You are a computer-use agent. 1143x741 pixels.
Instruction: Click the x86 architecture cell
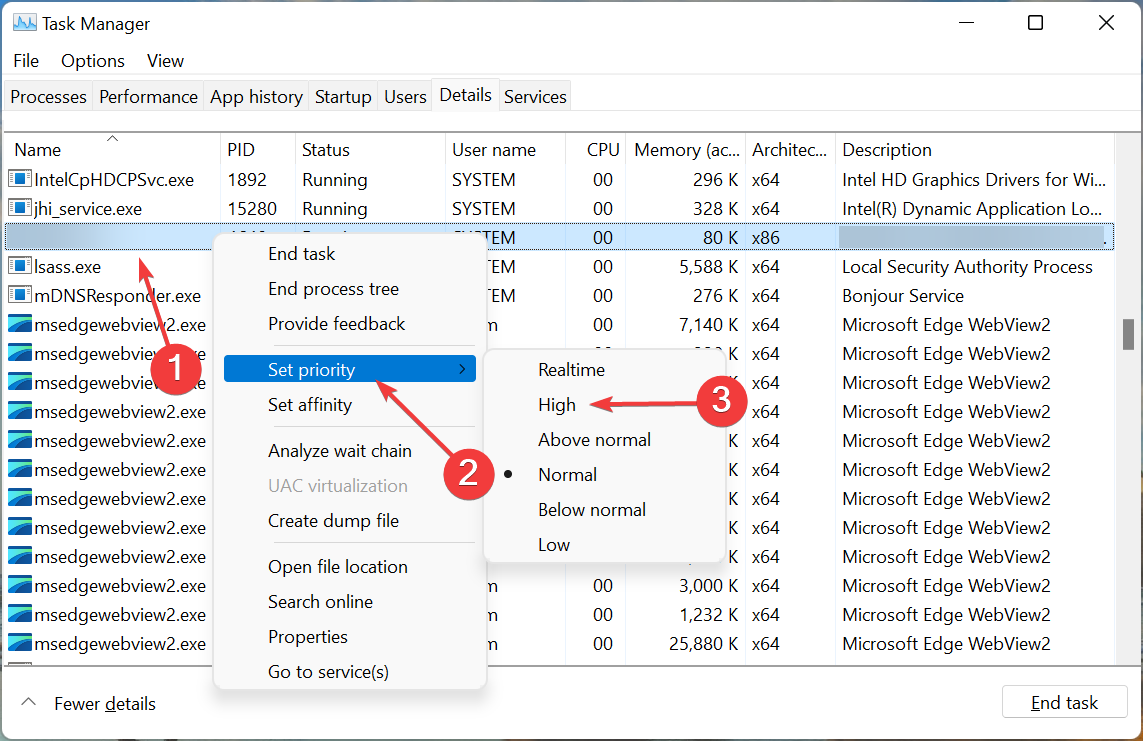(766, 238)
